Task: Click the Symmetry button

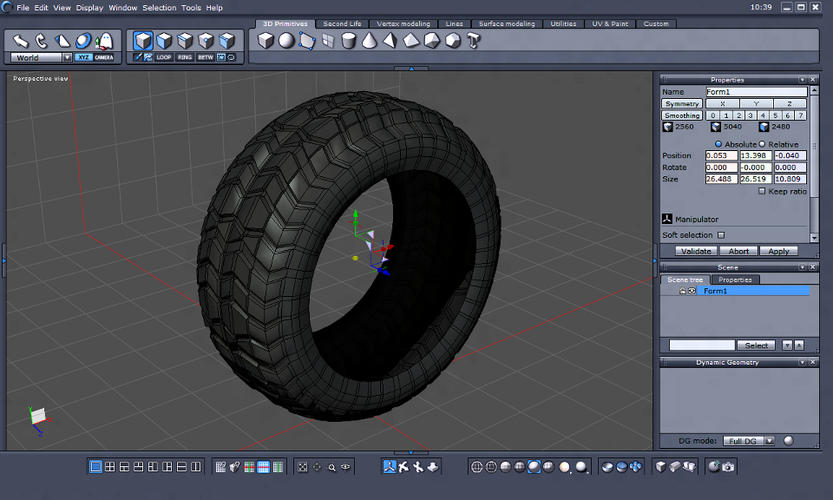Action: pos(682,104)
